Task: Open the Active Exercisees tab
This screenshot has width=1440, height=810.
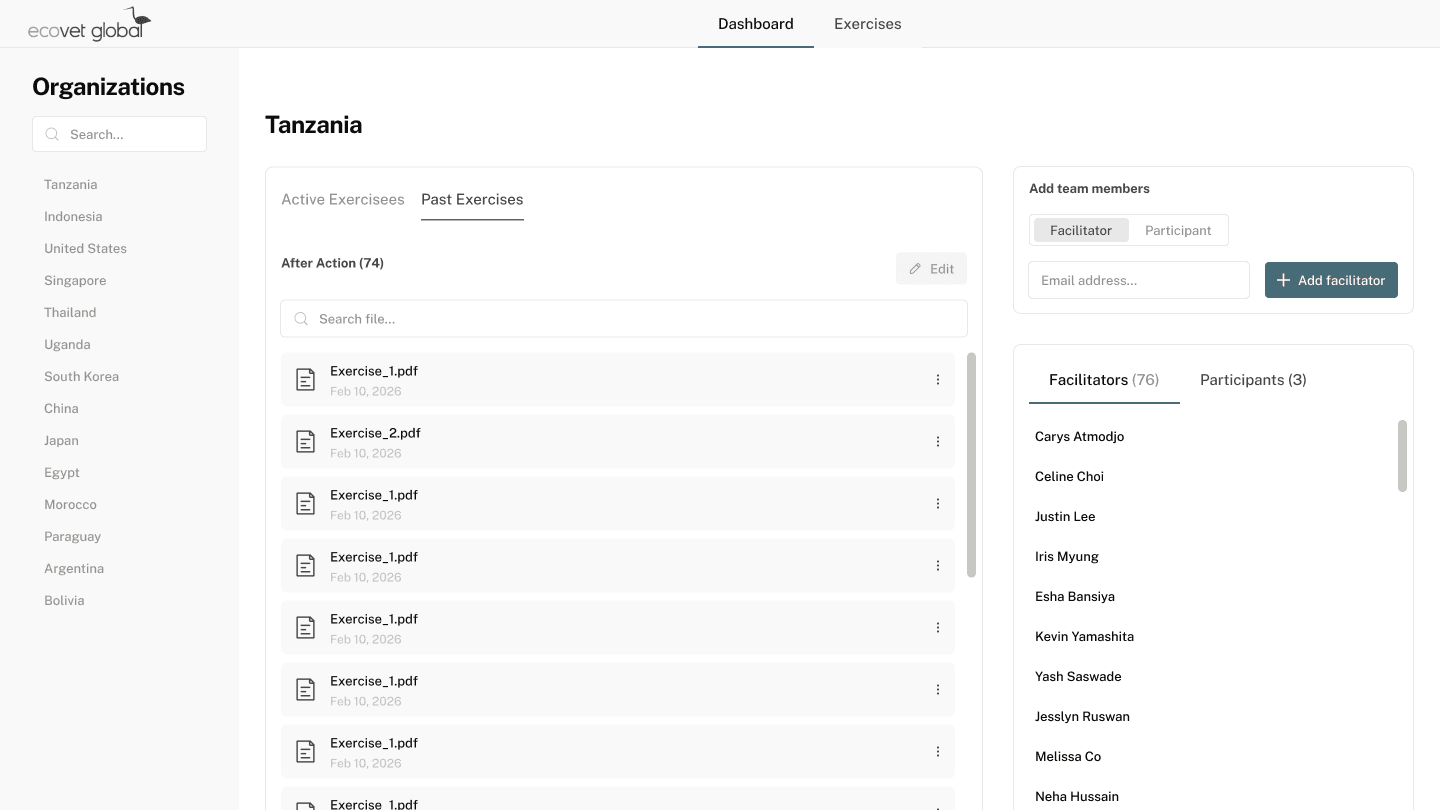Action: click(343, 199)
